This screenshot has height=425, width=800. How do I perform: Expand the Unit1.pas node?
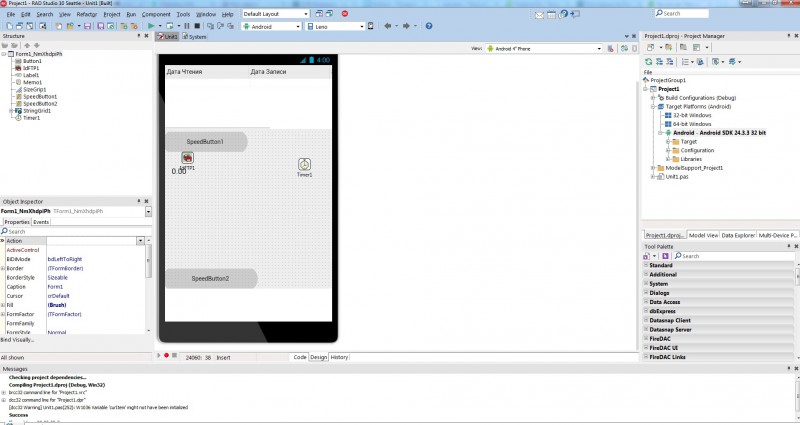653,177
